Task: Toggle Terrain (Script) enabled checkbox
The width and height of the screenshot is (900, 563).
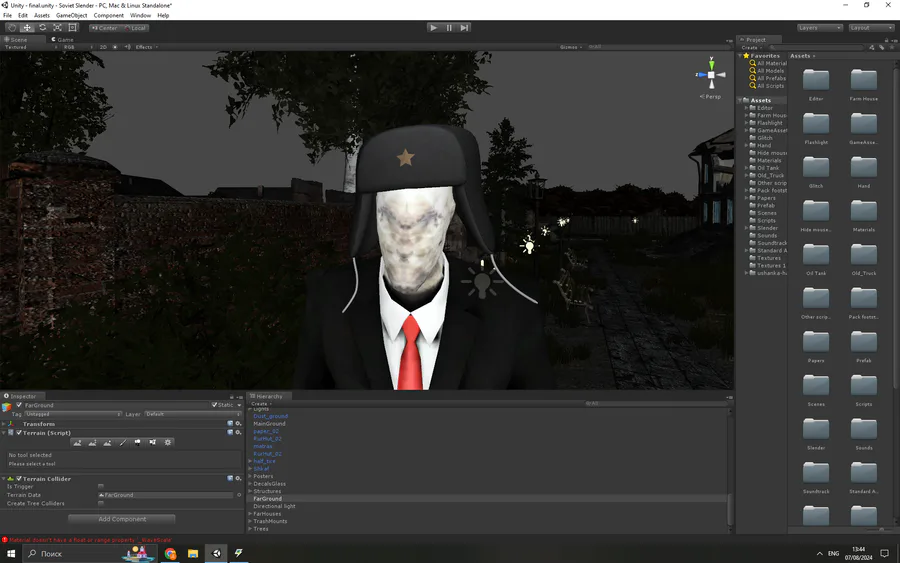Action: tap(19, 433)
